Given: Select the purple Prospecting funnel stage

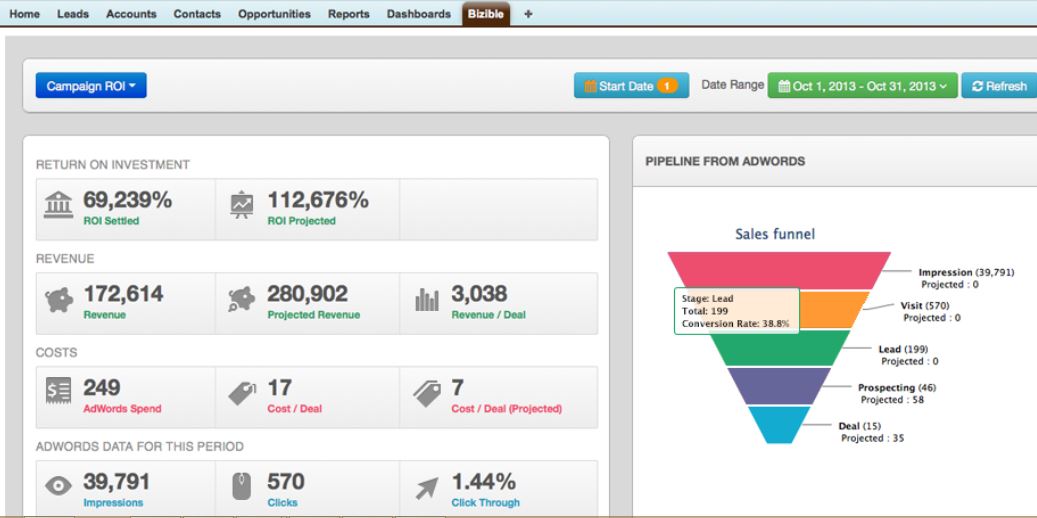Looking at the screenshot, I should (778, 386).
